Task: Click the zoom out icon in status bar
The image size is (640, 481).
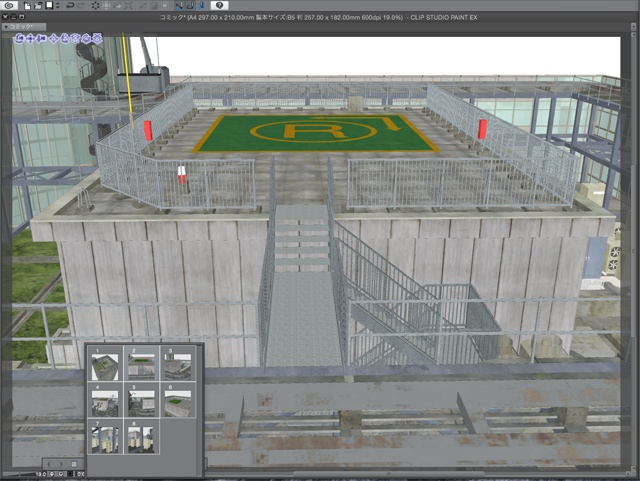Action: point(52,474)
